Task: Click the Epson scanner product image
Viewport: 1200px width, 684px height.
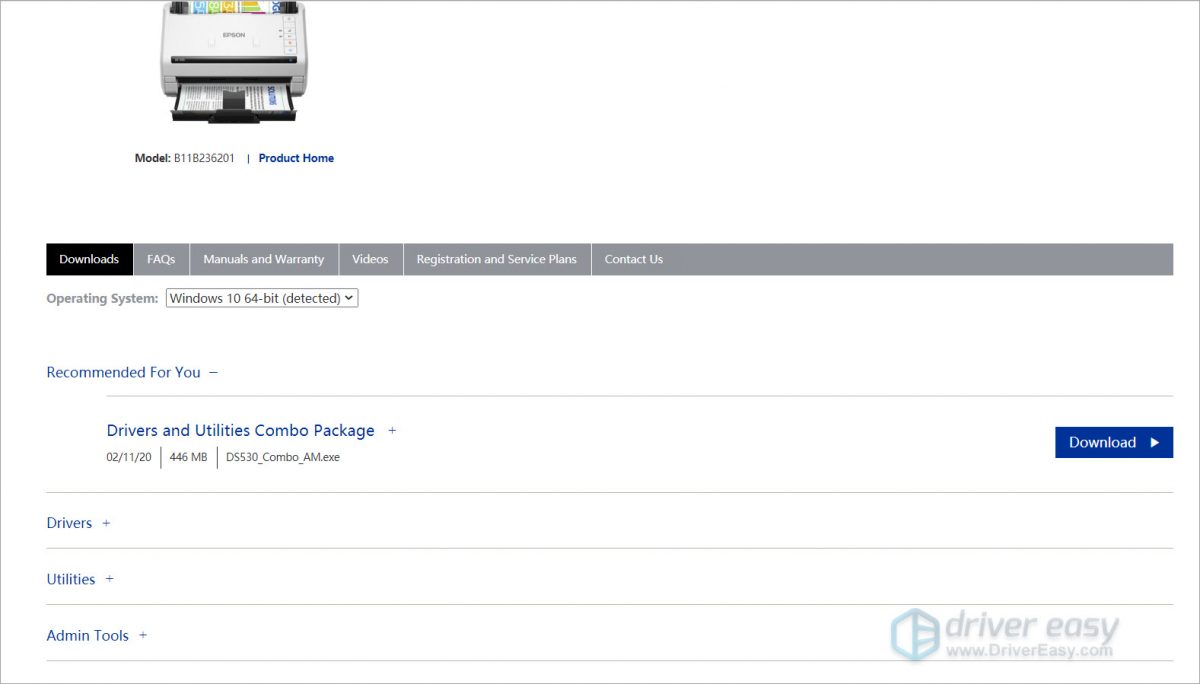Action: pos(233,62)
